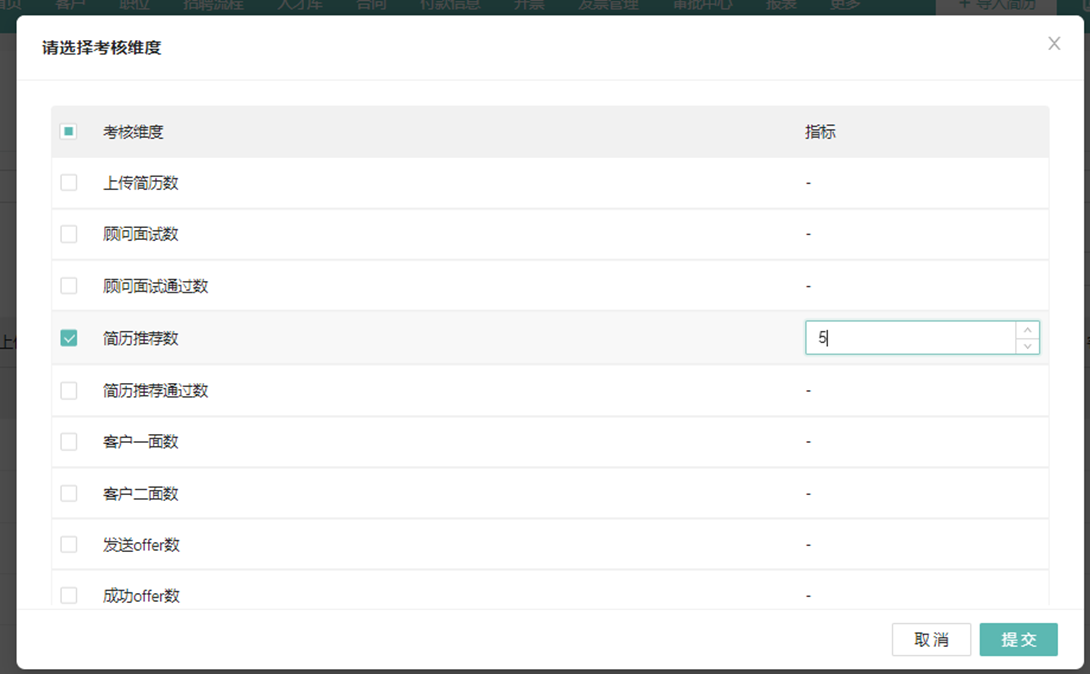Select the 发送offer数 row label
The image size is (1090, 674).
point(142,545)
